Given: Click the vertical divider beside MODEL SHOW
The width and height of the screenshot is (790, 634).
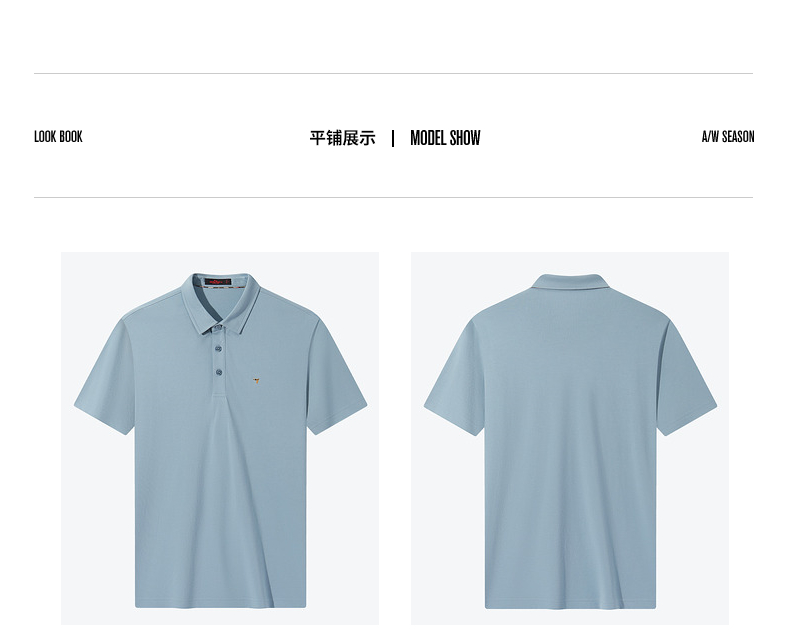Looking at the screenshot, I should click(x=393, y=138).
